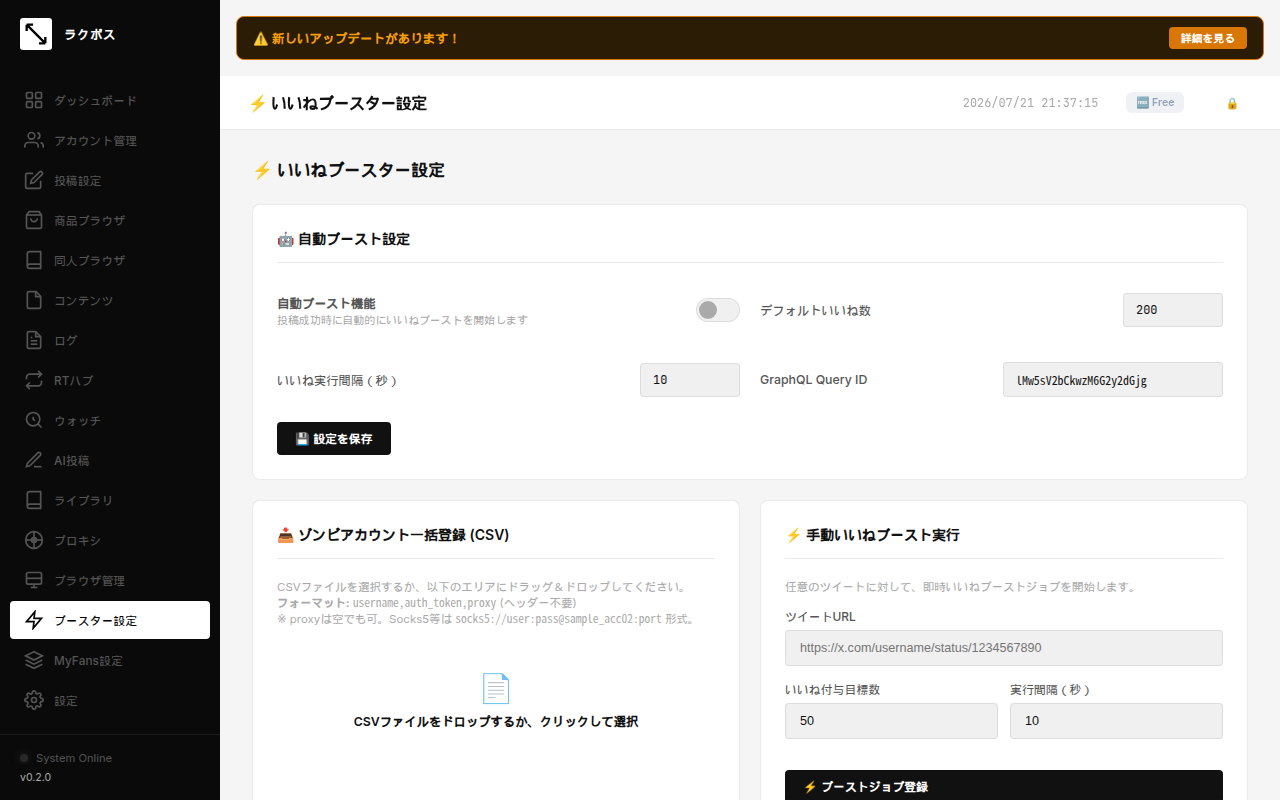
Task: Click CSVファイルをドロップ upload area text
Action: 496,721
